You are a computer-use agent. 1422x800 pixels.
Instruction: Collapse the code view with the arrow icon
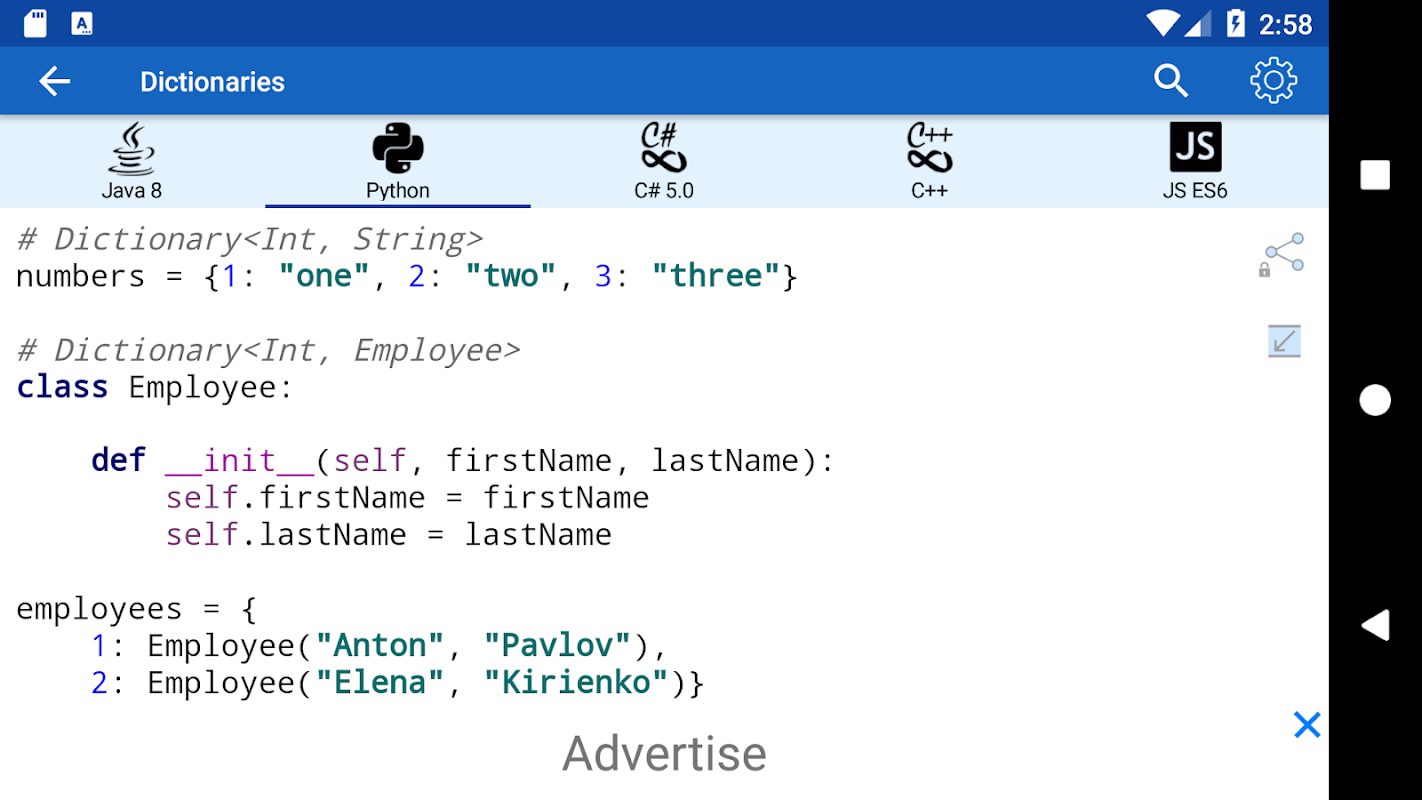click(1284, 341)
